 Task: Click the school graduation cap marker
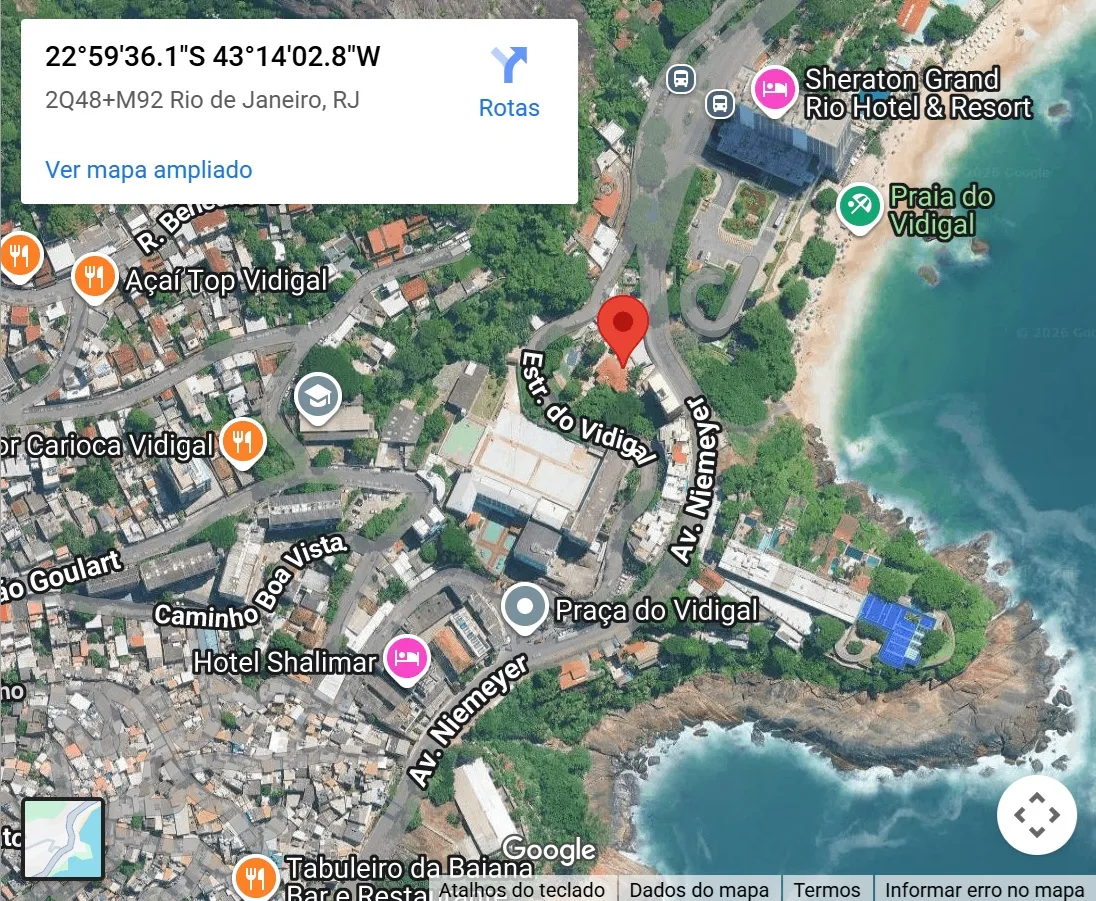[318, 399]
